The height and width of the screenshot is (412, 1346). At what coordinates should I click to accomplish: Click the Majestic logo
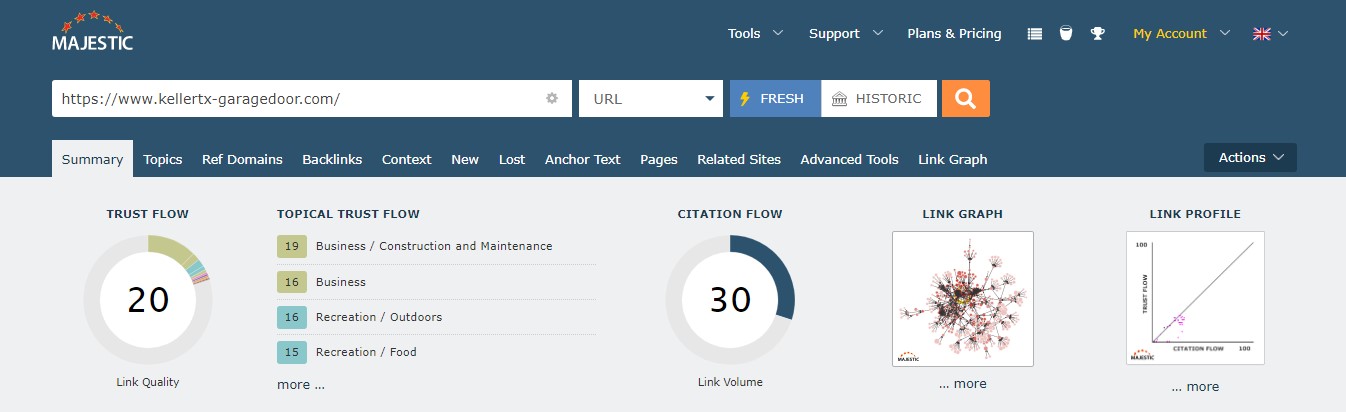92,31
